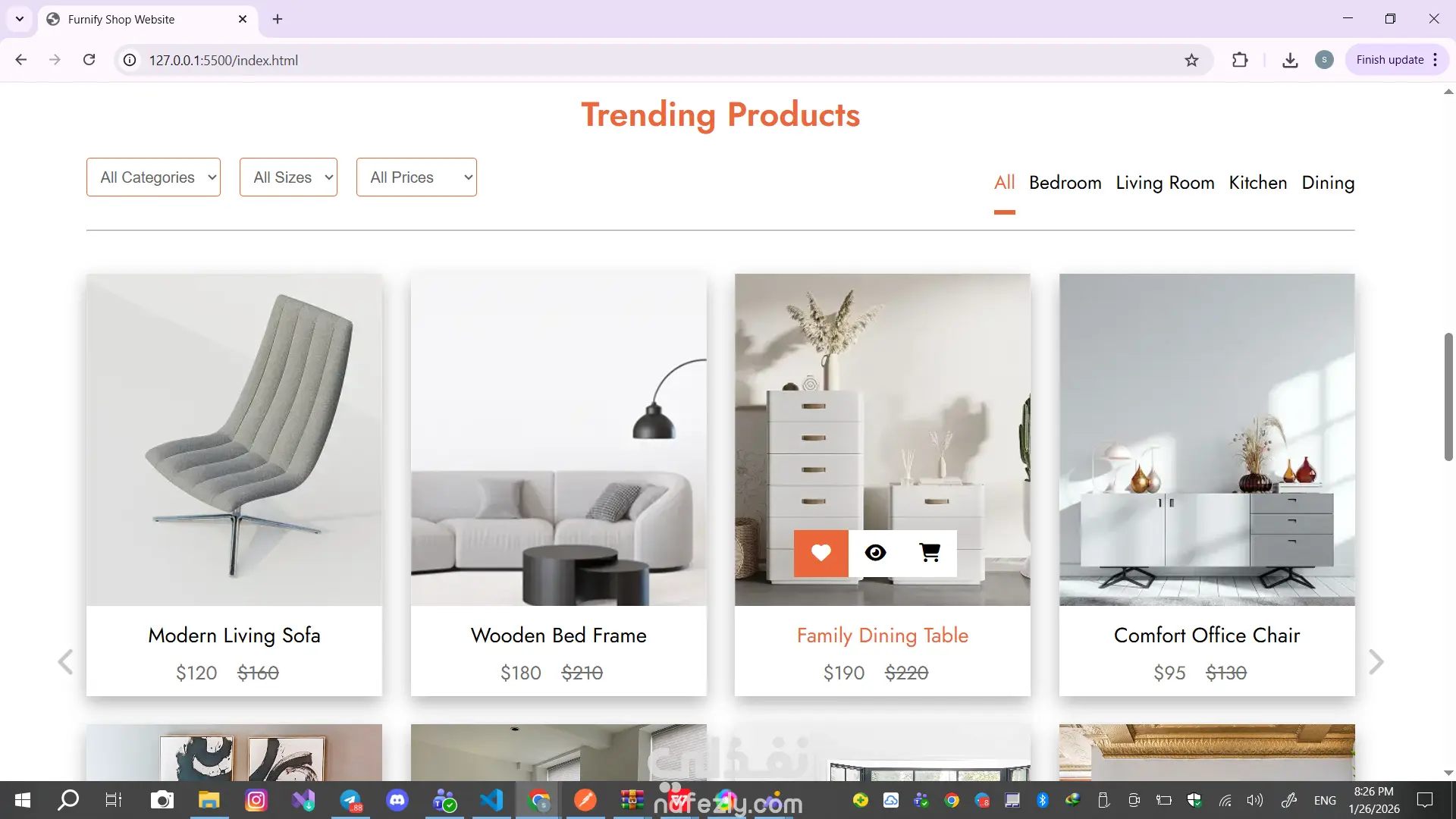Select the Bedroom filter tab
Viewport: 1456px width, 819px height.
(1065, 183)
